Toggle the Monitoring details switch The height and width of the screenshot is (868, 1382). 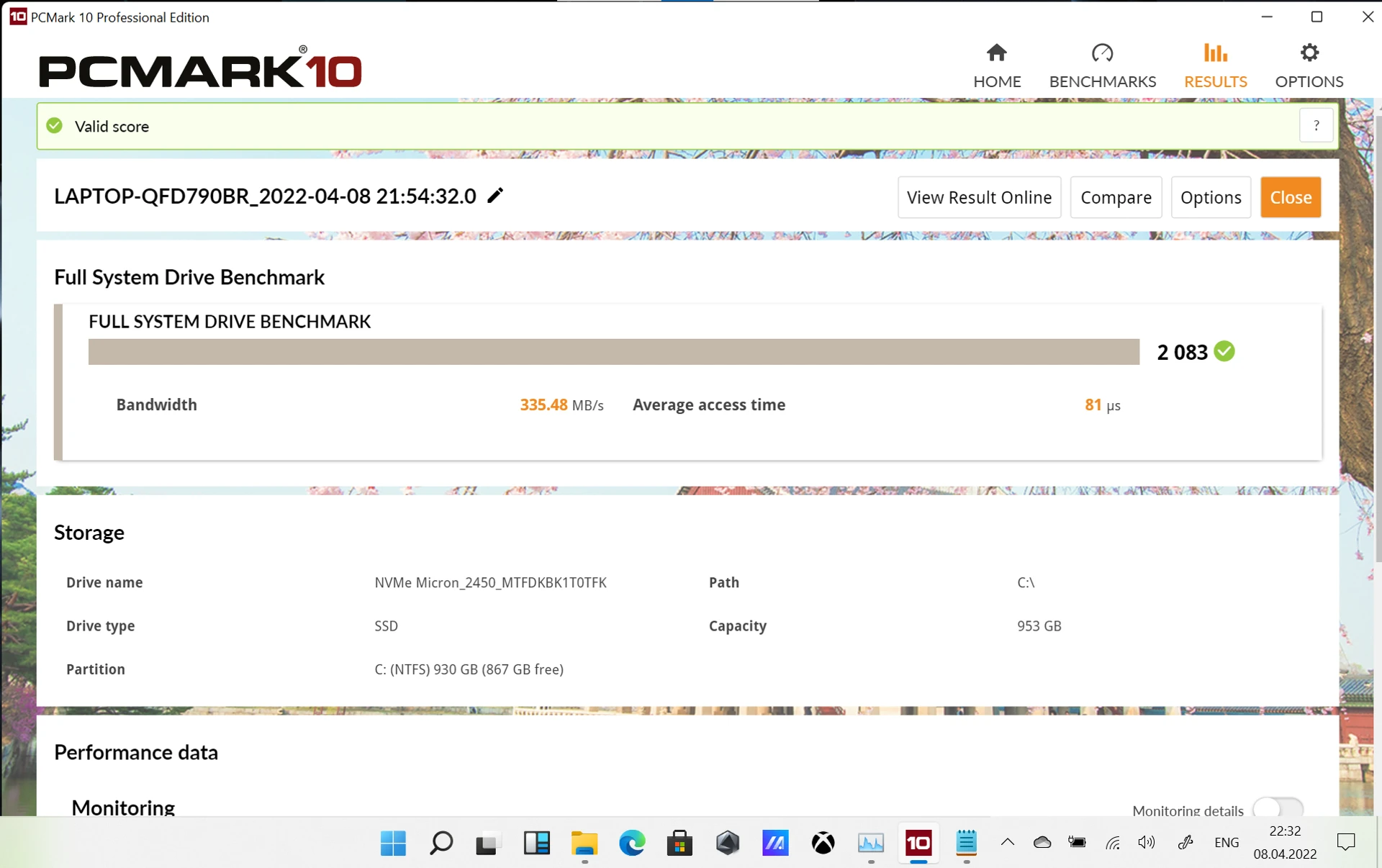point(1278,809)
